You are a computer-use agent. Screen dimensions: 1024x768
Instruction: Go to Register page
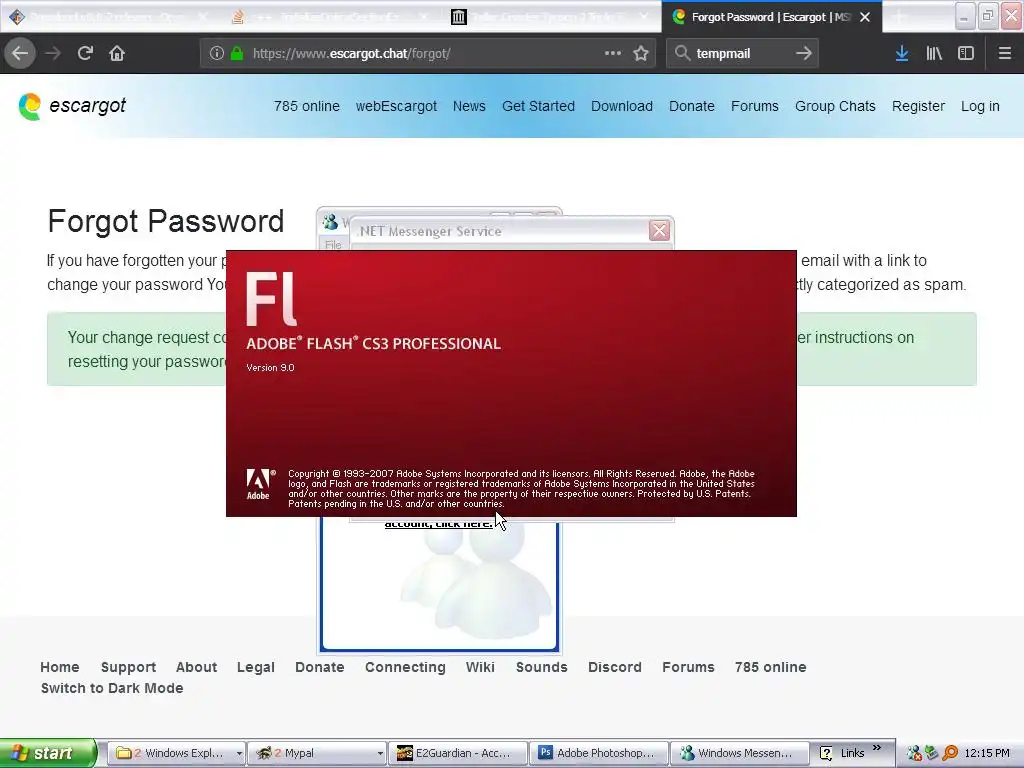(918, 106)
